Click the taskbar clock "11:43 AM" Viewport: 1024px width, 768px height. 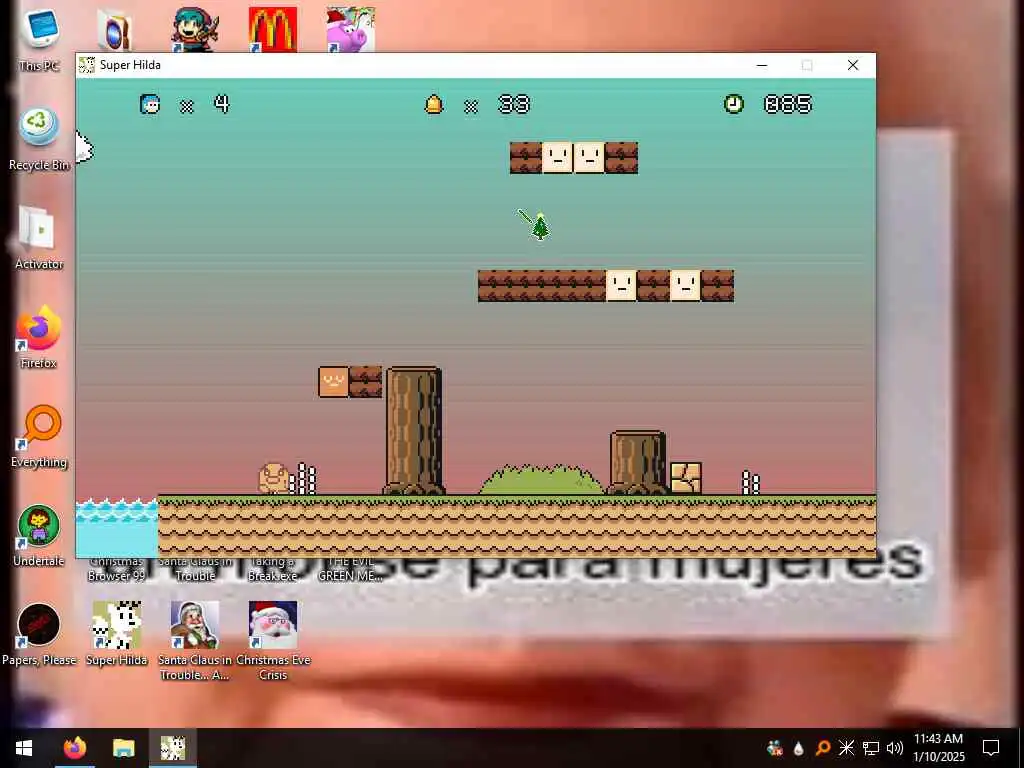point(938,739)
